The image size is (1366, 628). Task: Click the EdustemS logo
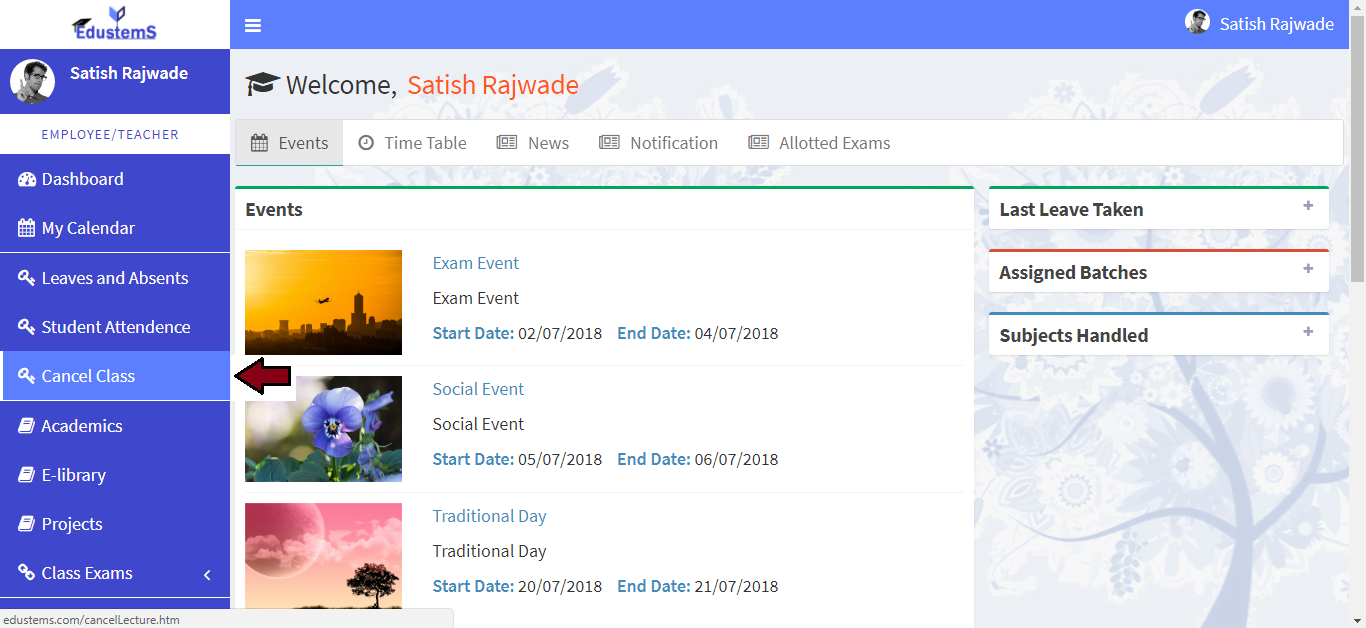pyautogui.click(x=114, y=24)
